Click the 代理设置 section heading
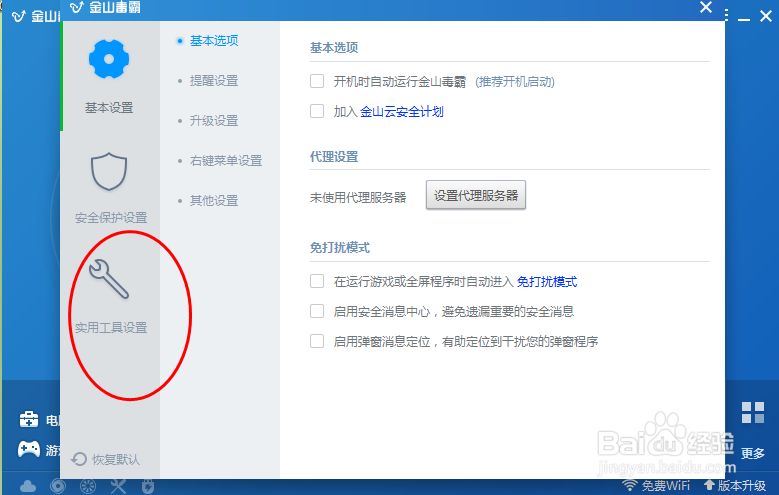The image size is (779, 495). [334, 157]
